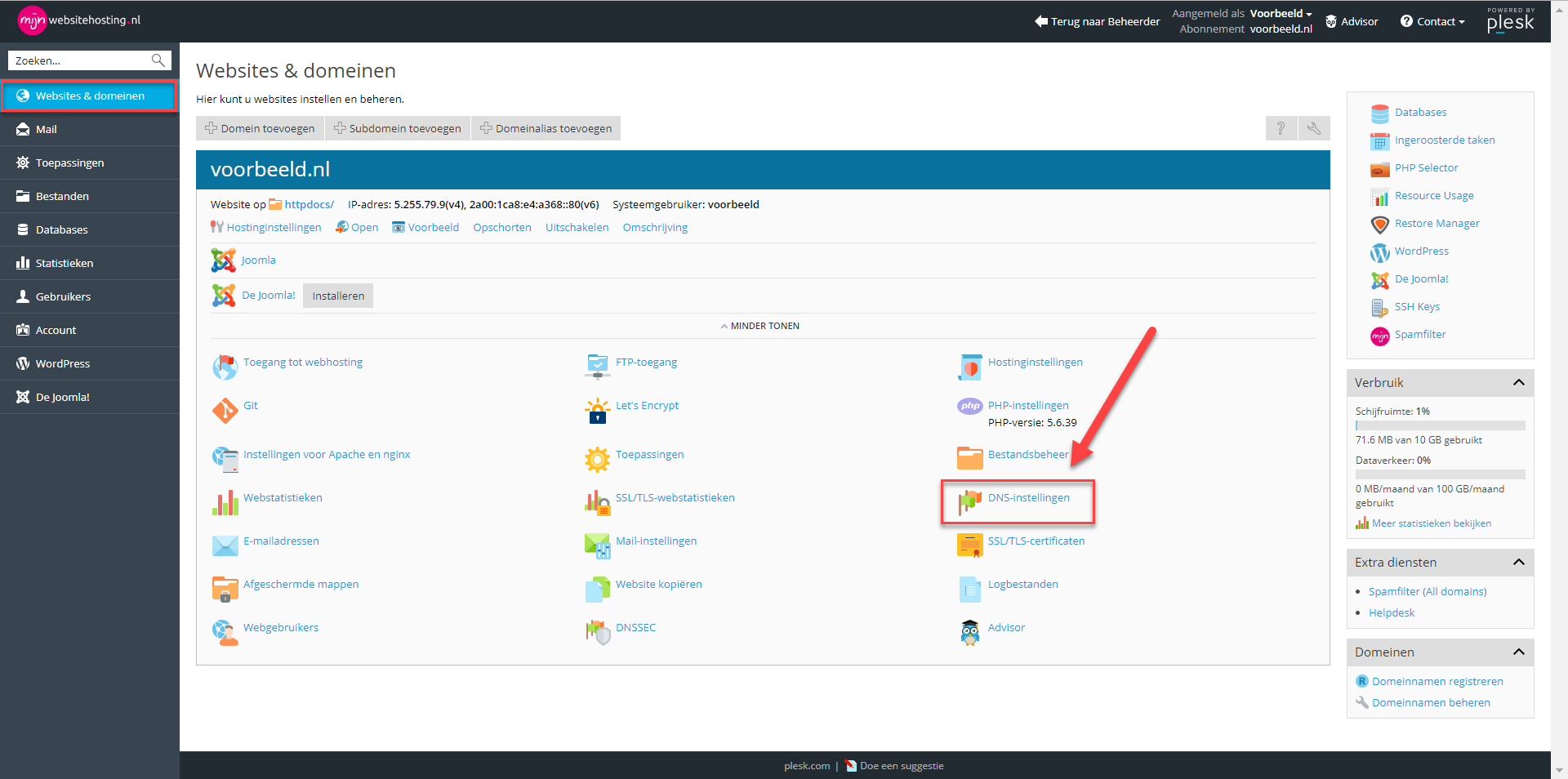
Task: Click the search magnifier icon
Action: [x=158, y=60]
